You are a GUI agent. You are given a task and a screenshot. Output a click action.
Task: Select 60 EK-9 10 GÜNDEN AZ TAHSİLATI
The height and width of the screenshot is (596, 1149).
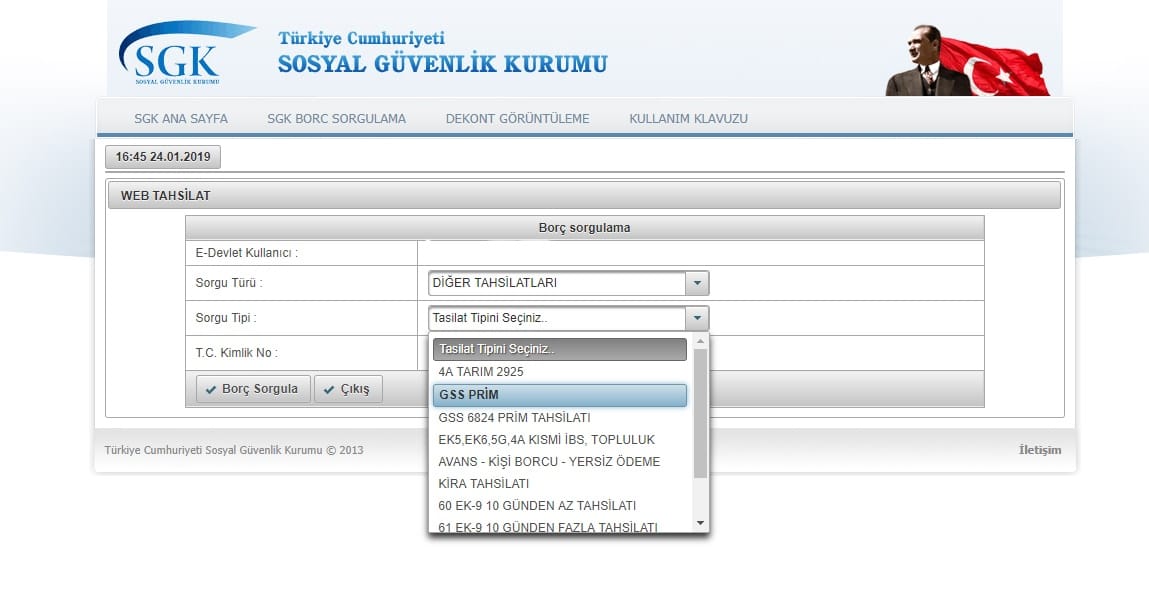(537, 505)
